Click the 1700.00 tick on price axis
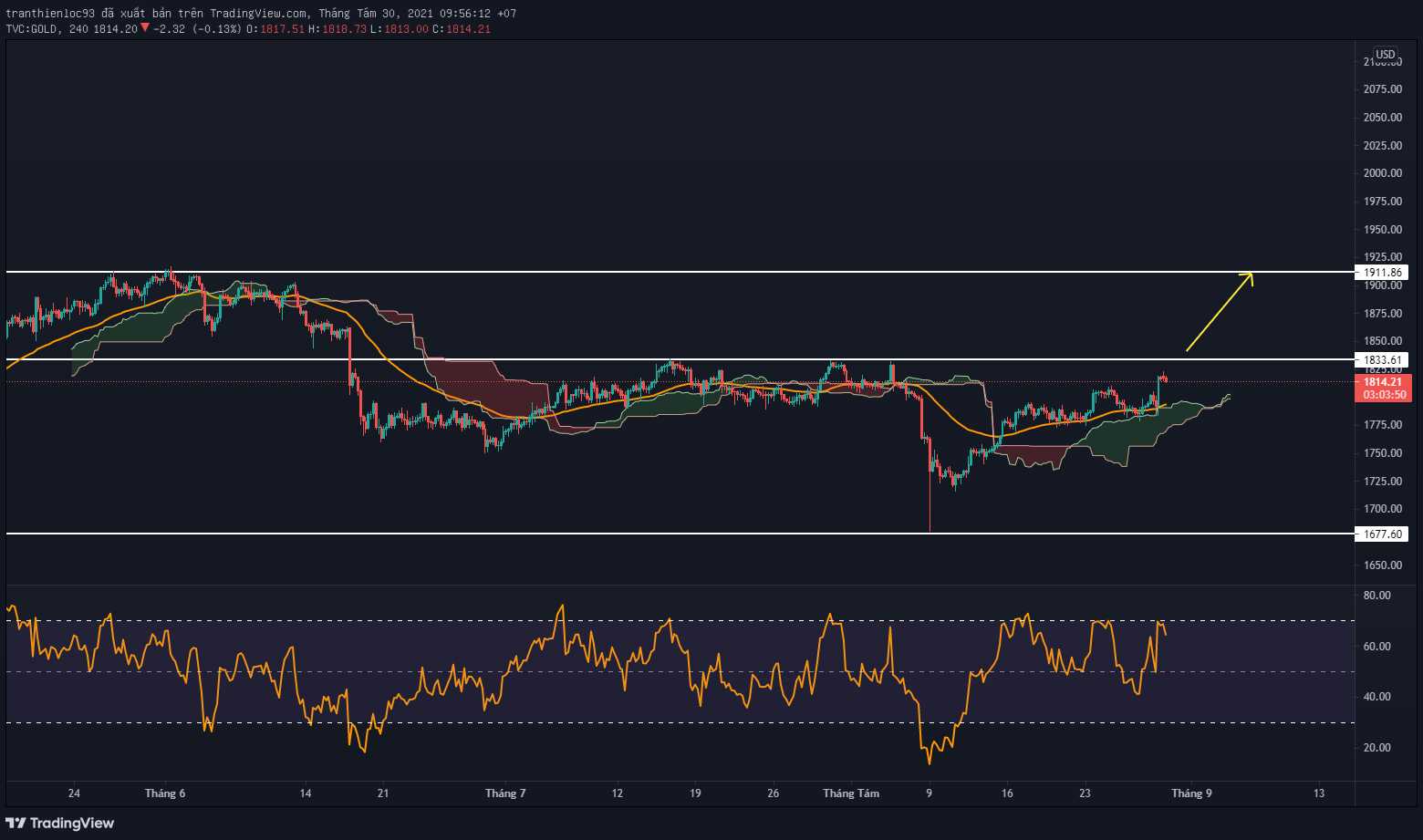1423x840 pixels. (x=1383, y=509)
